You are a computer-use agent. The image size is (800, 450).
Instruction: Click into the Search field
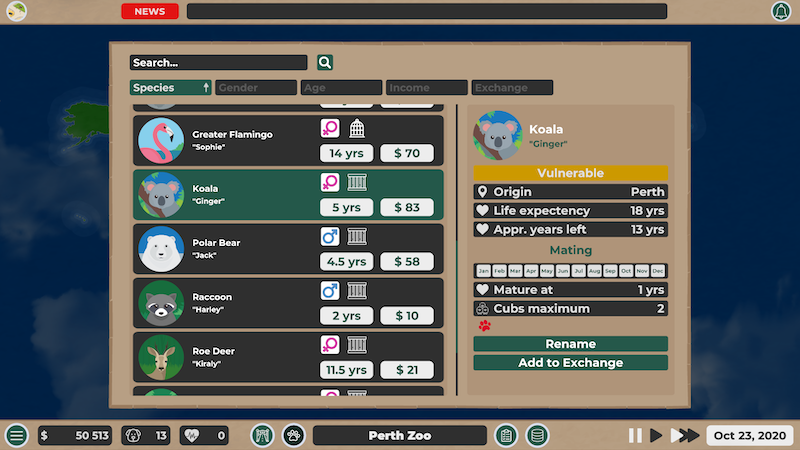coord(218,63)
